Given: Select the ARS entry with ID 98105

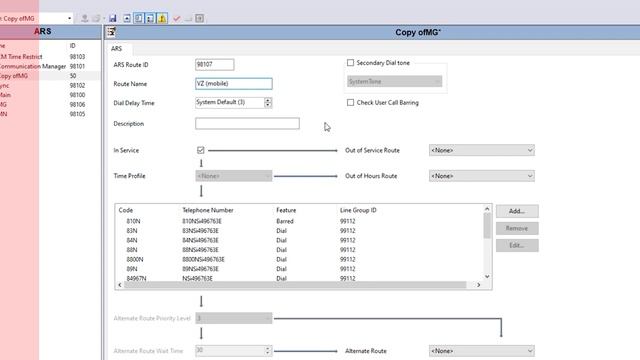Looking at the screenshot, I should click(x=49, y=114).
